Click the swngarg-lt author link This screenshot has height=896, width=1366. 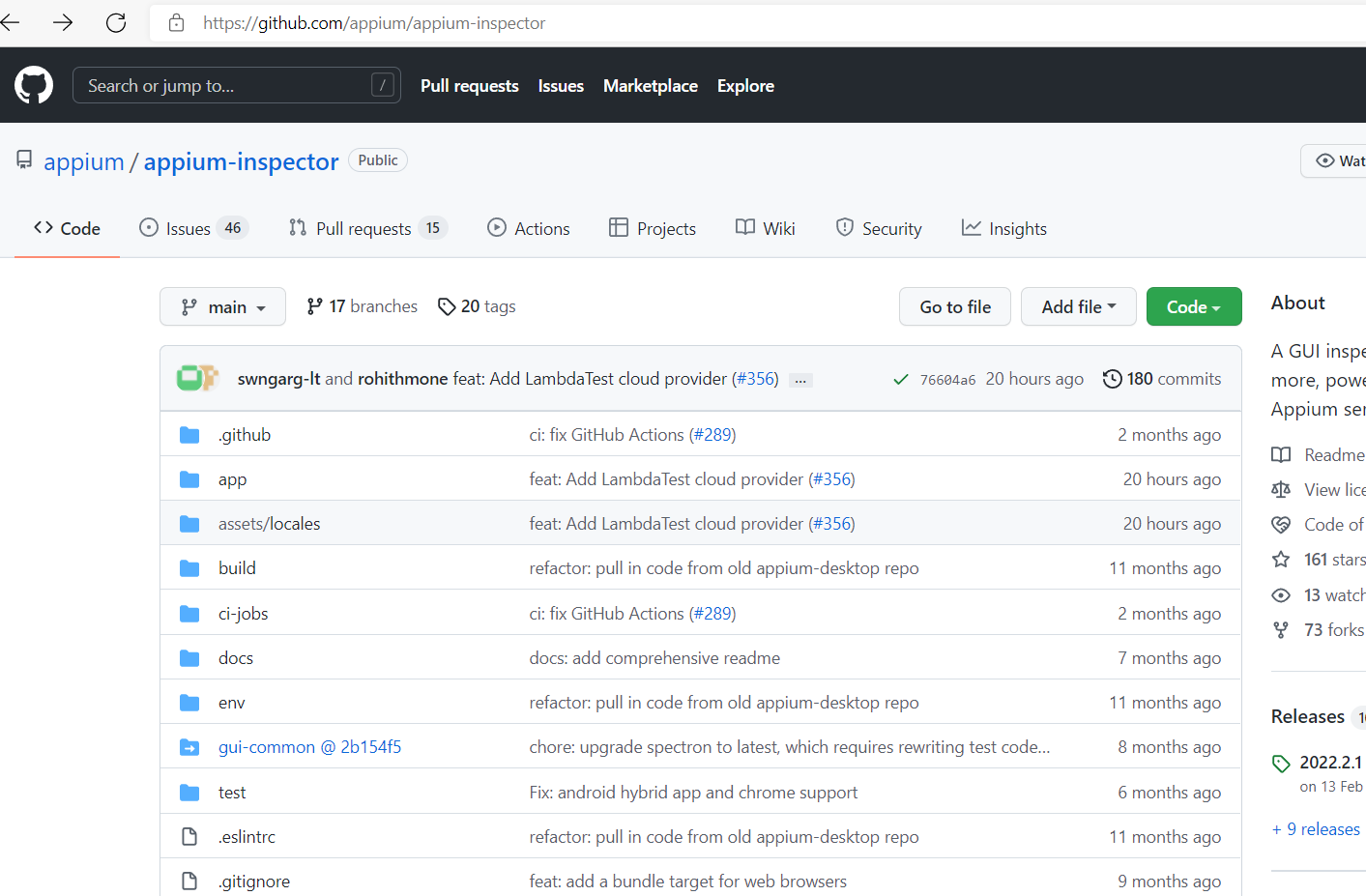(279, 379)
